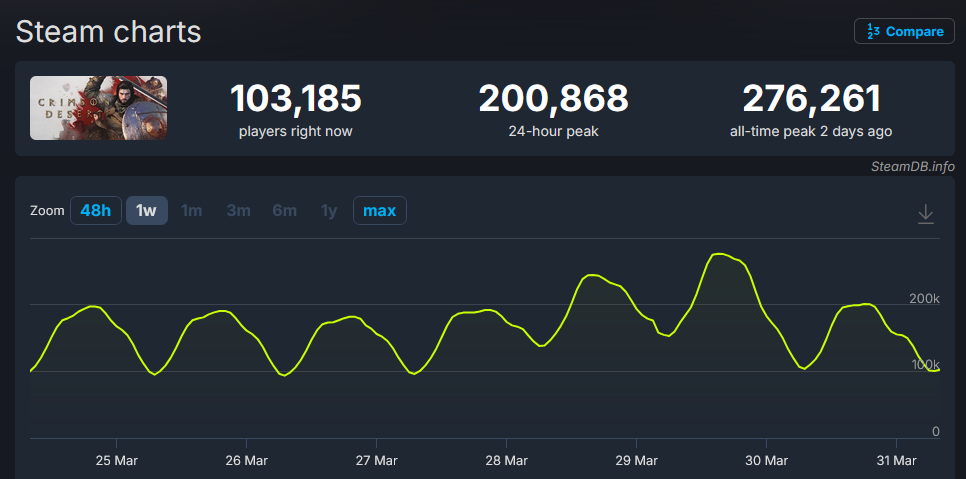Click the 200k y-axis label
Screen dimensions: 966x479
click(x=924, y=299)
